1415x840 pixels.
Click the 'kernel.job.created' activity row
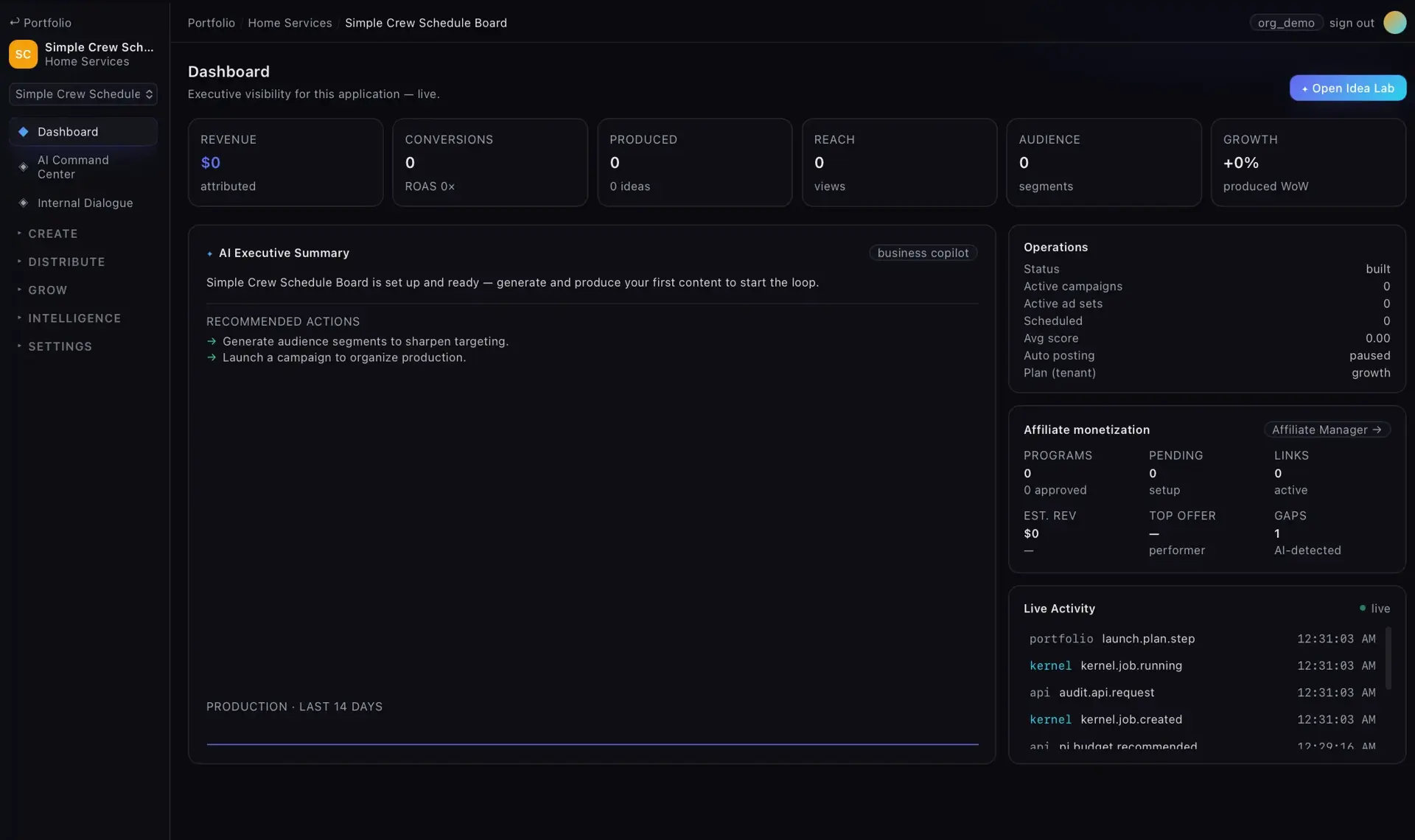pos(1202,719)
